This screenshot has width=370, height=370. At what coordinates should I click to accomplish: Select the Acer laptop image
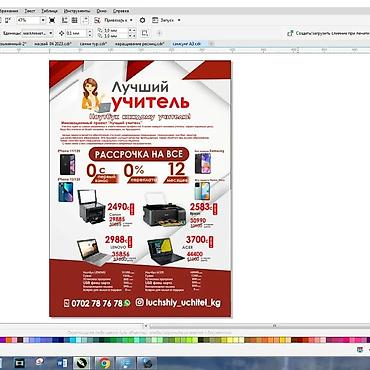(165, 252)
